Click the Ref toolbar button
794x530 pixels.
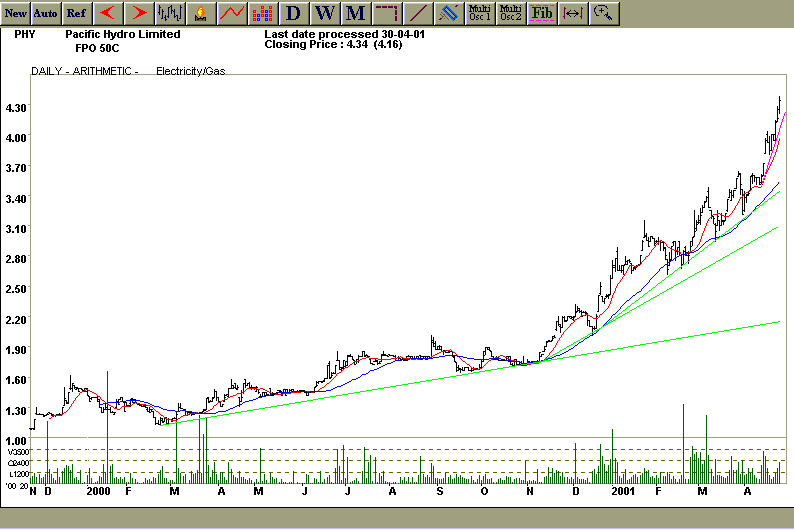point(76,13)
